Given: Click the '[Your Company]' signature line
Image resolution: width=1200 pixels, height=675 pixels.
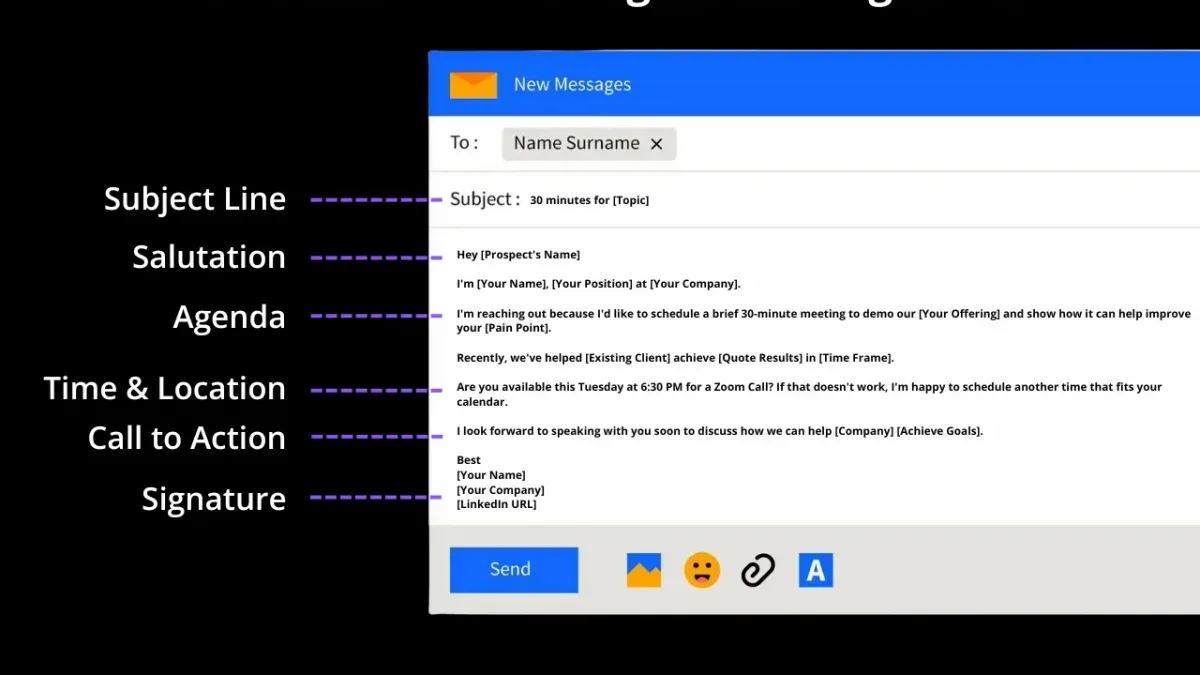Looking at the screenshot, I should pos(500,490).
